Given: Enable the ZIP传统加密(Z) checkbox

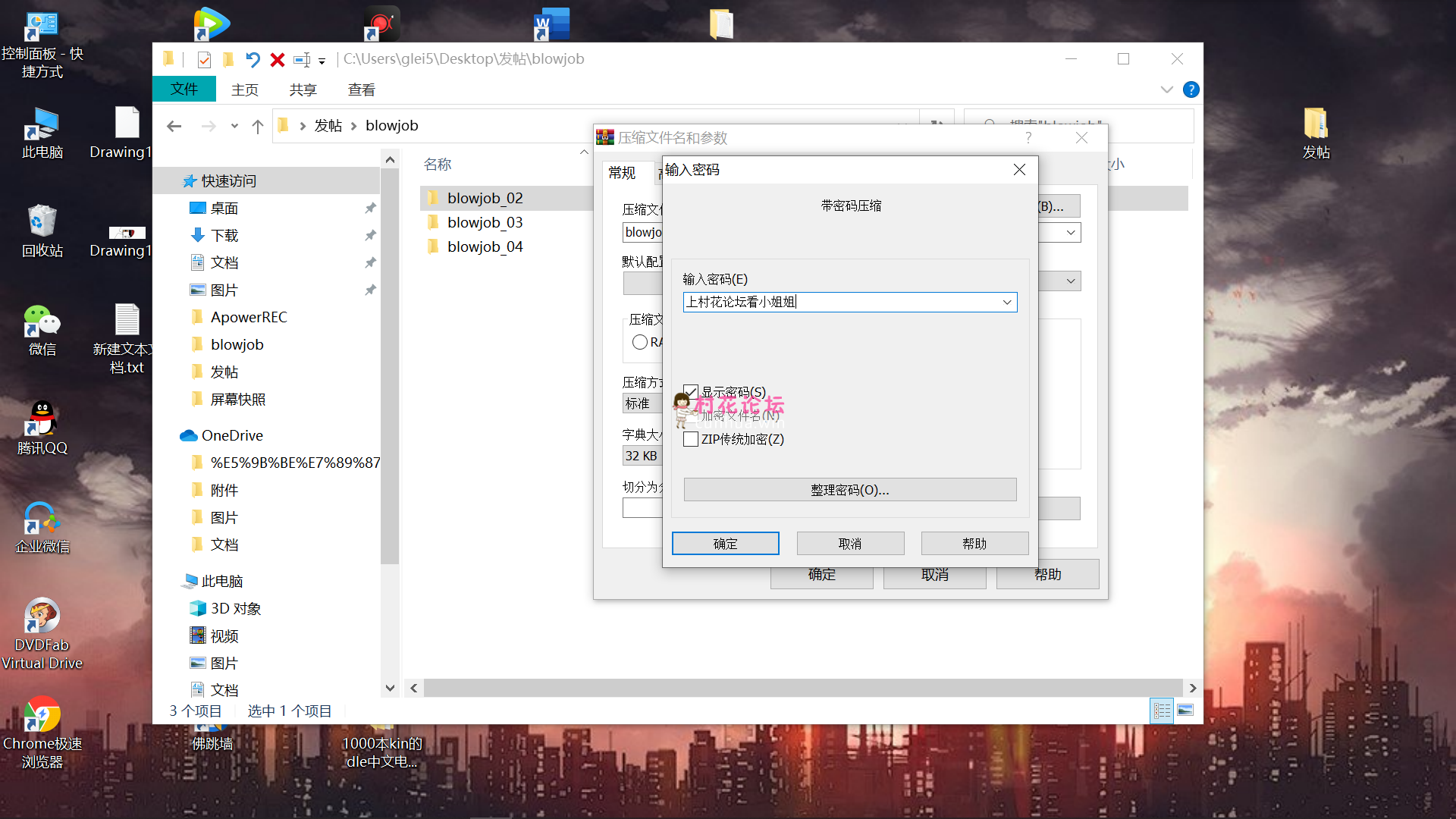Looking at the screenshot, I should [x=690, y=439].
